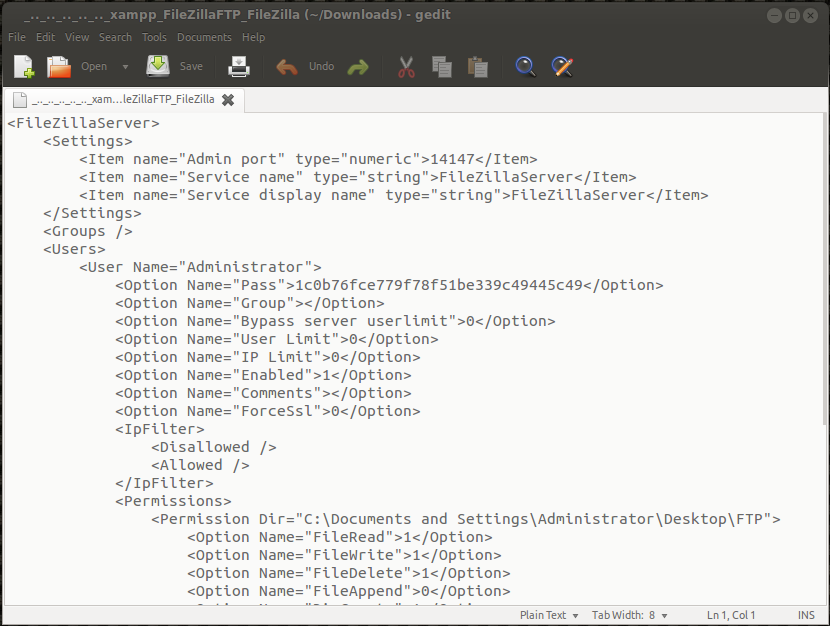The width and height of the screenshot is (830, 626).
Task: Click the Find and Replace icon
Action: 562,67
